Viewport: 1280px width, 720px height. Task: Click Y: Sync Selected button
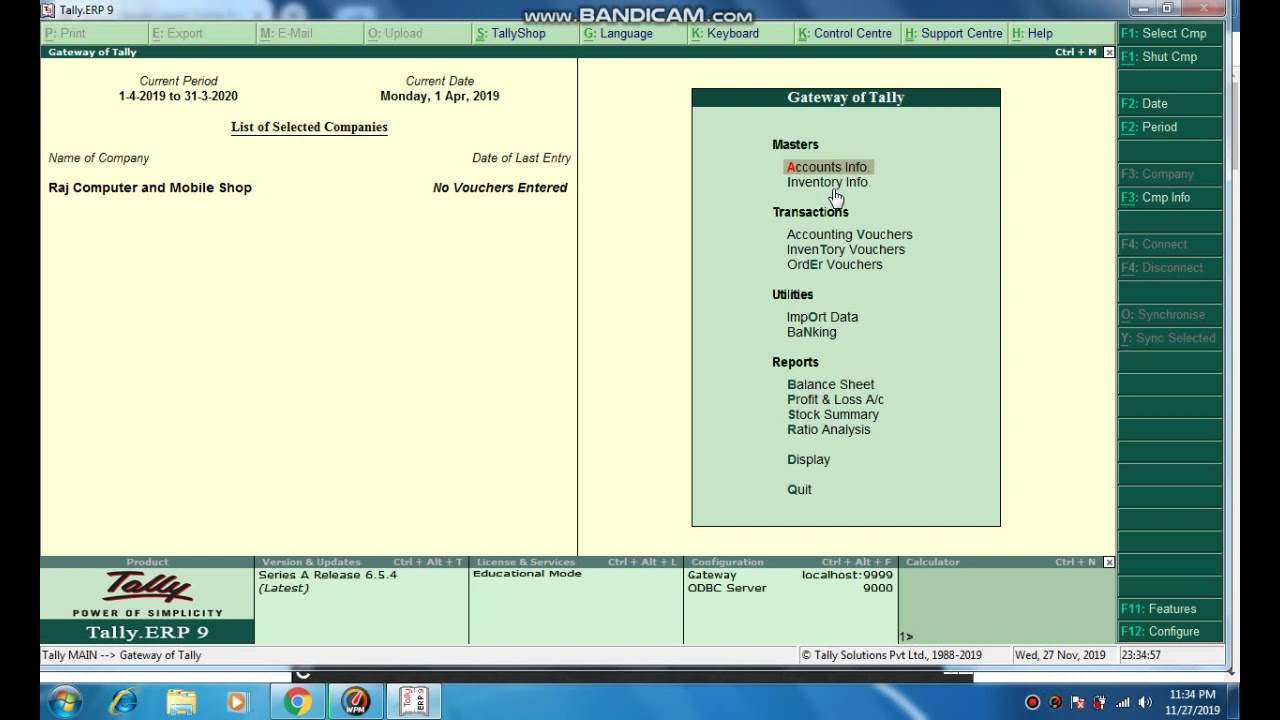coord(1169,338)
